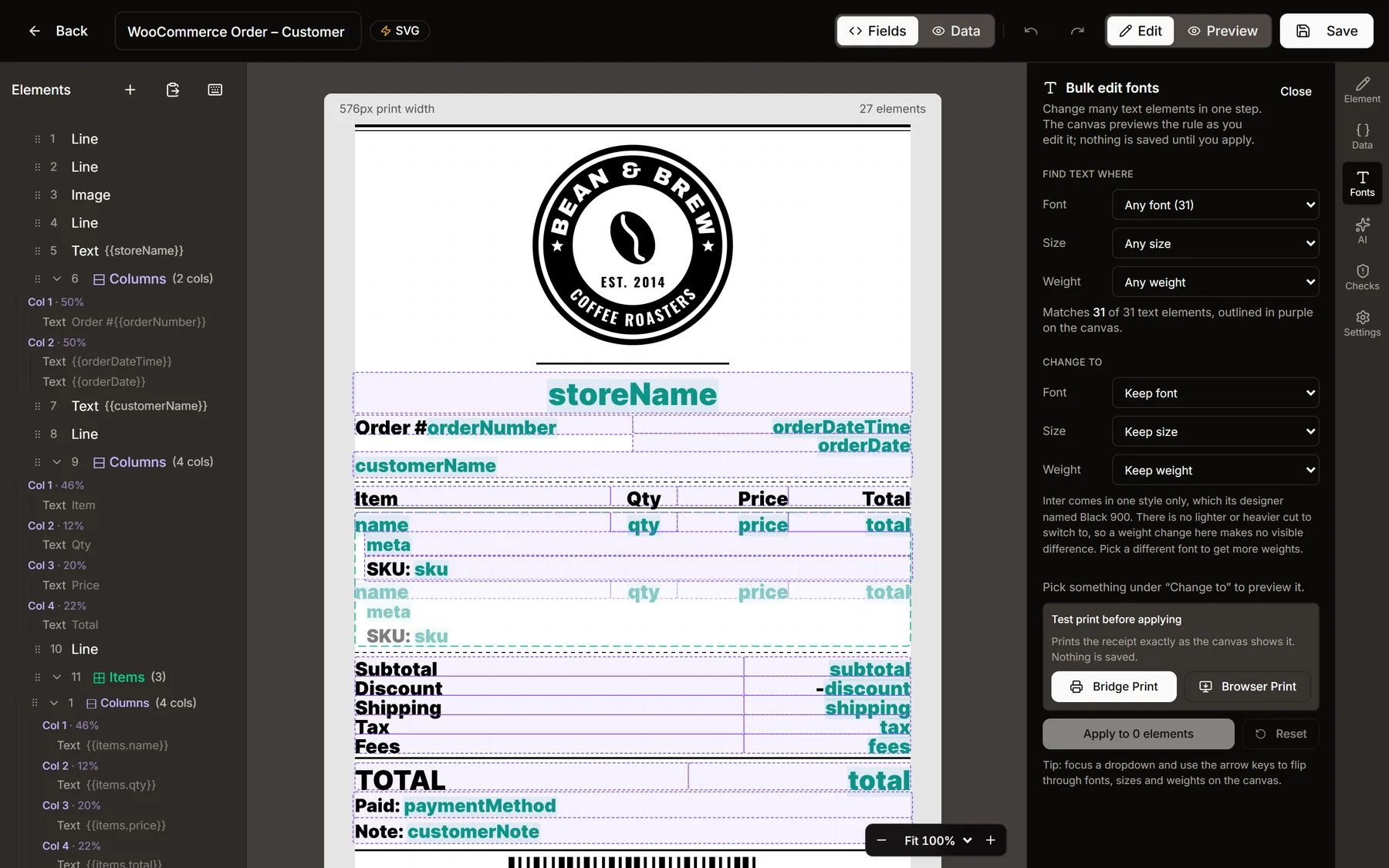
Task: Click drag handle of row 10 Line
Action: [x=37, y=650]
